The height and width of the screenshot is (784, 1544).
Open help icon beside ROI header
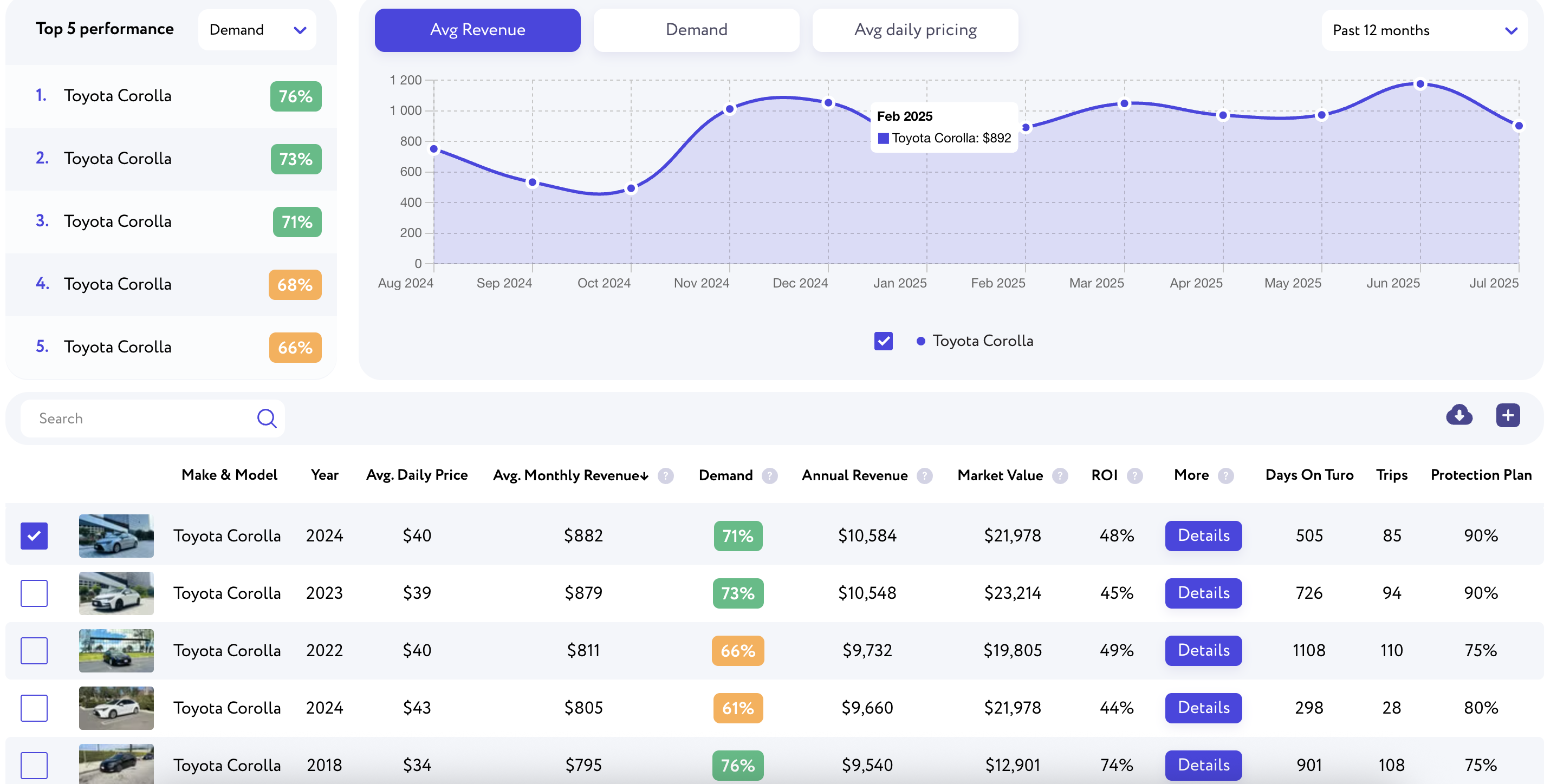click(x=1134, y=475)
